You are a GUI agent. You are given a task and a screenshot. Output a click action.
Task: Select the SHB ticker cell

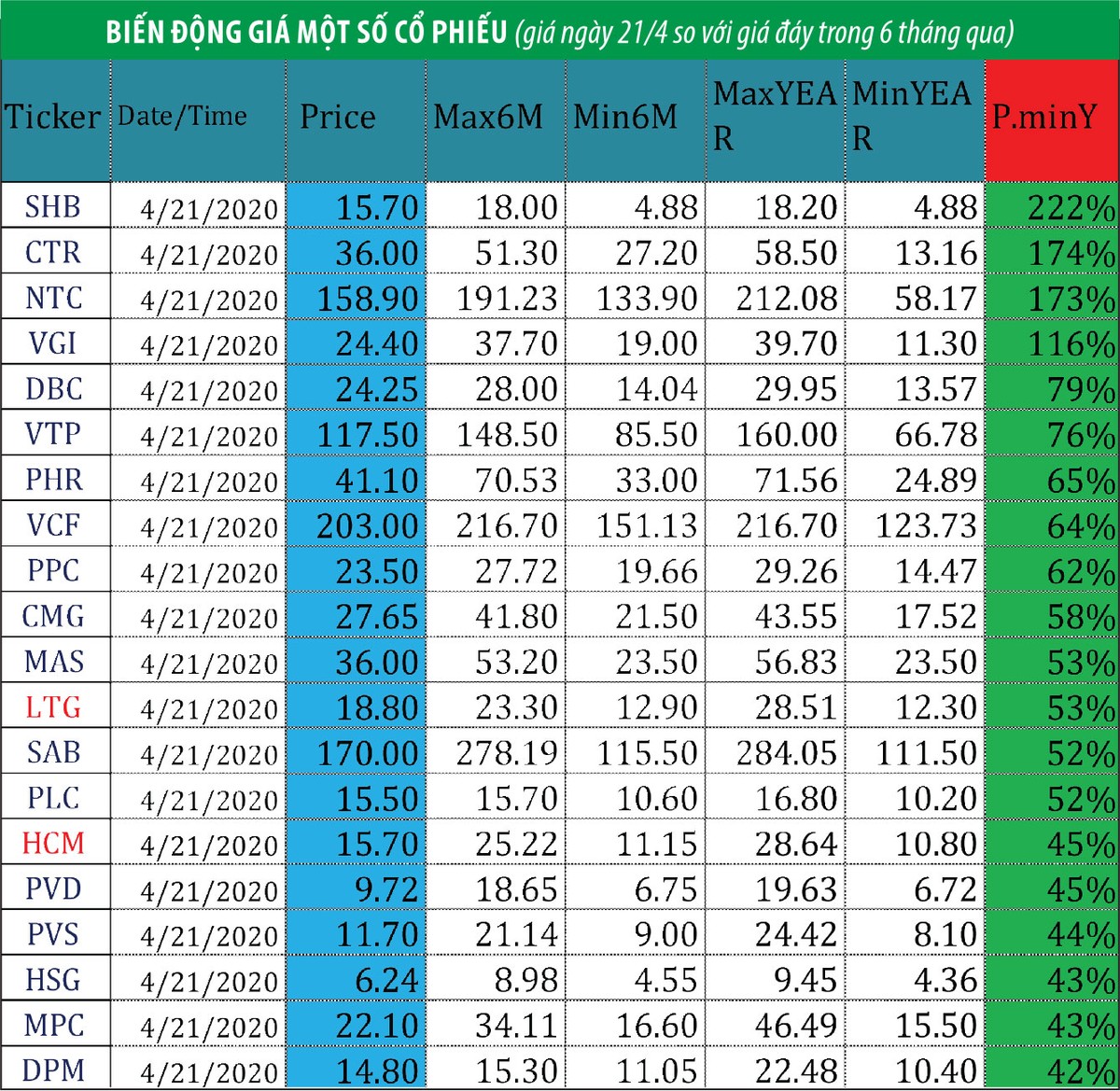pyautogui.click(x=53, y=206)
